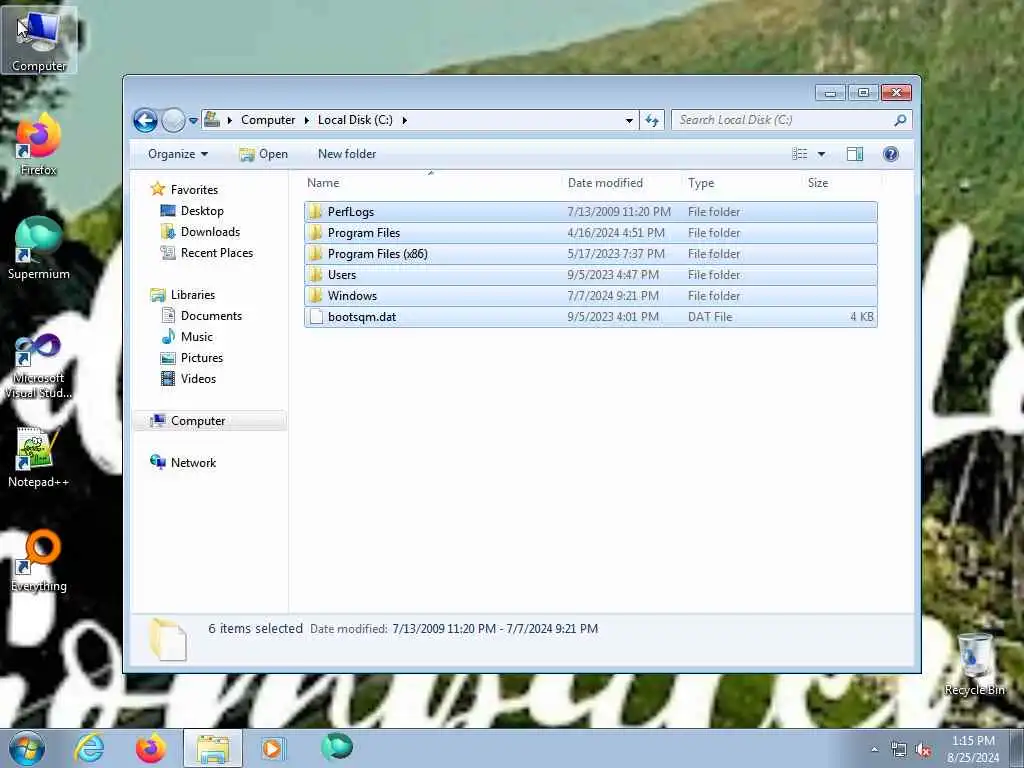The height and width of the screenshot is (768, 1024).
Task: Click the 4 KB size of bootsqm.dat
Action: pos(862,317)
